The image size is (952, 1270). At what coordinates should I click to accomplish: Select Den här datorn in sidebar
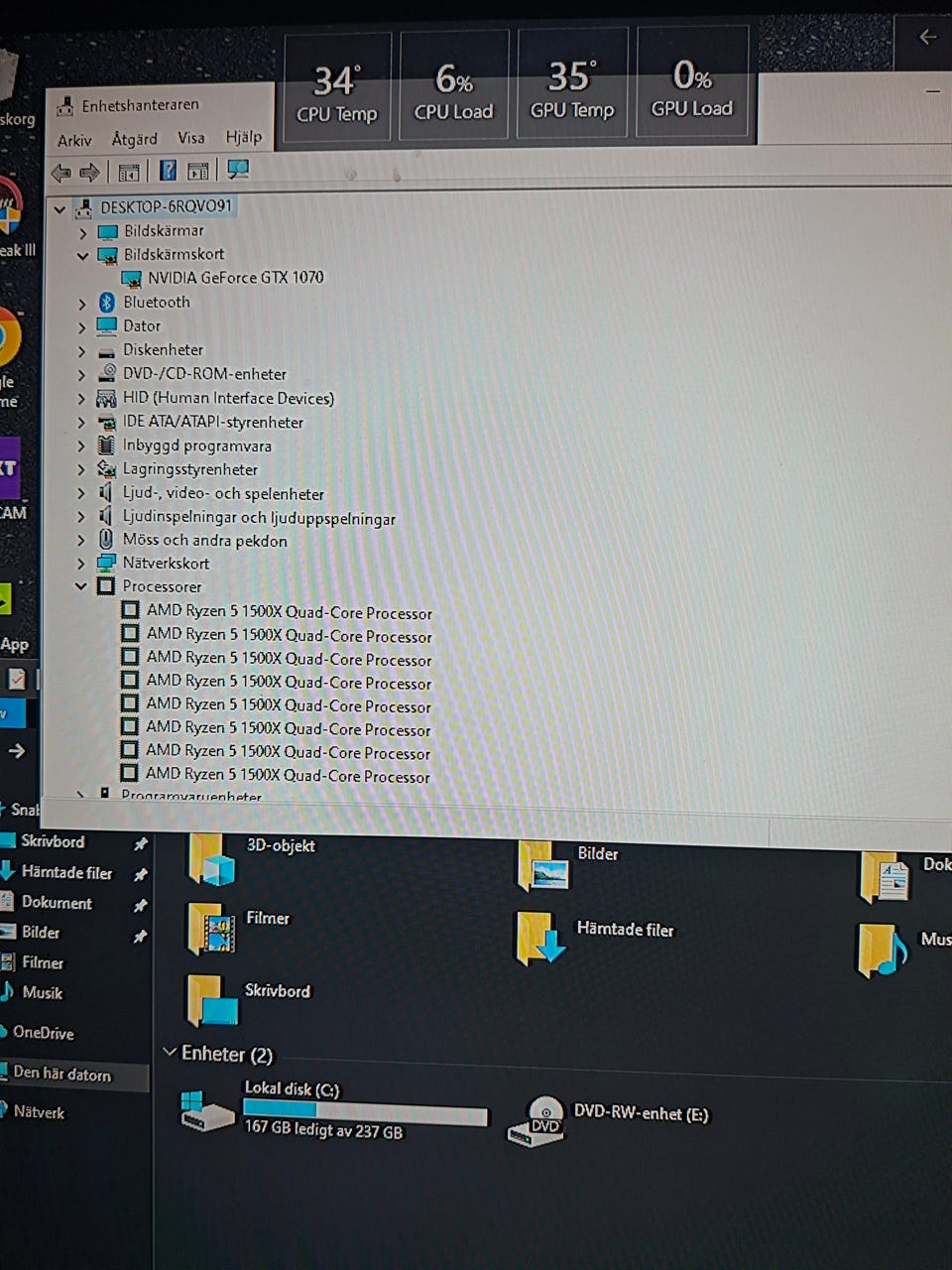point(61,1075)
